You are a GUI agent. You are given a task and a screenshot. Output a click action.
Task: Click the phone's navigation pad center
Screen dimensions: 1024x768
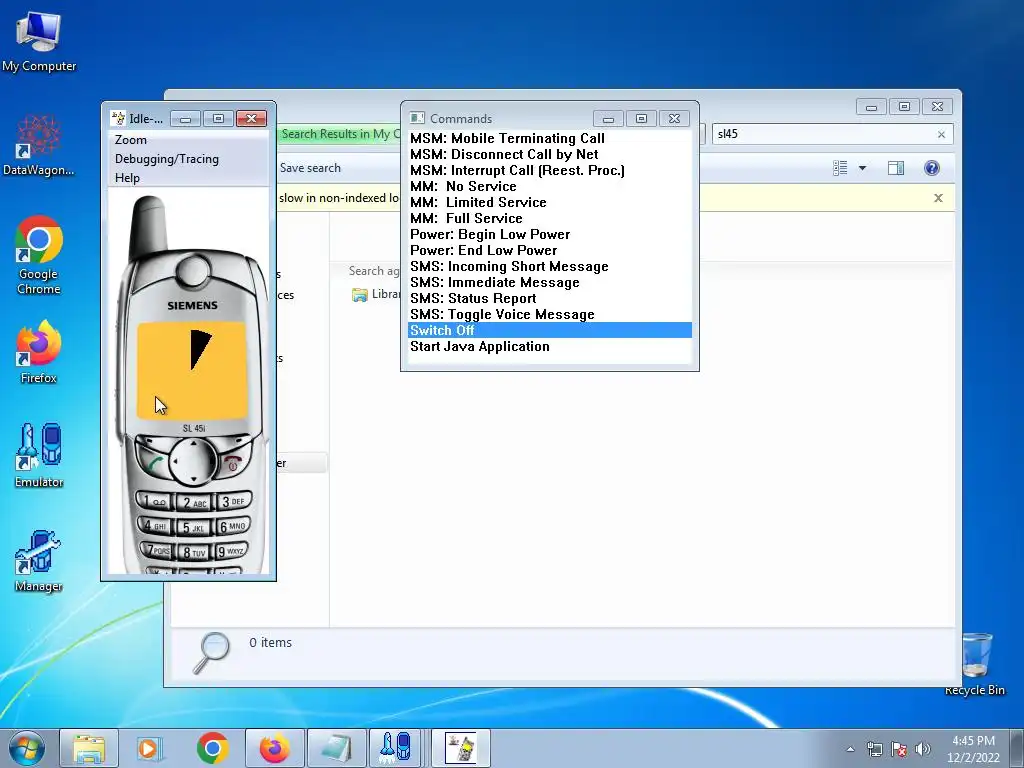(x=193, y=461)
